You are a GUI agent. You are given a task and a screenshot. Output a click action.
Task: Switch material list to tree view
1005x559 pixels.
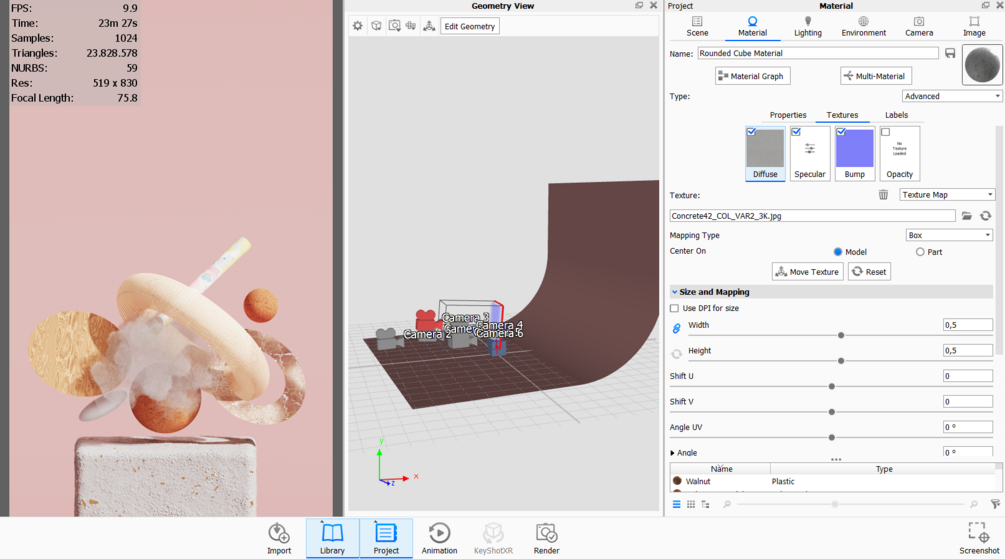click(x=705, y=505)
